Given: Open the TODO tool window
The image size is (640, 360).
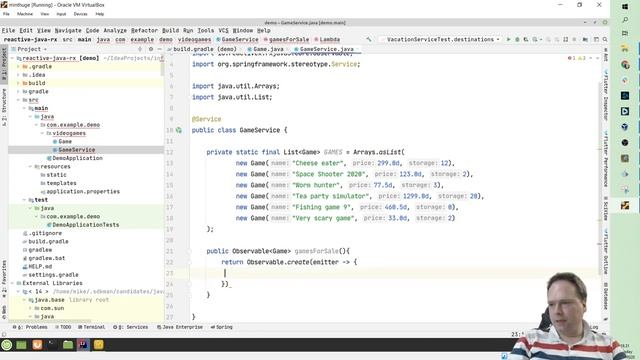Looking at the screenshot, I should tap(63, 327).
